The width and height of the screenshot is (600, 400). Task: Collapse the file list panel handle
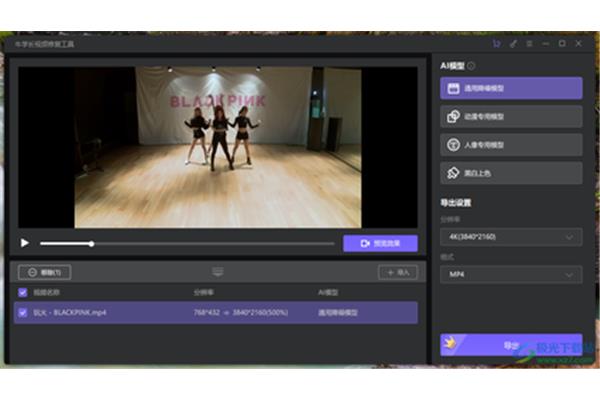pos(218,272)
